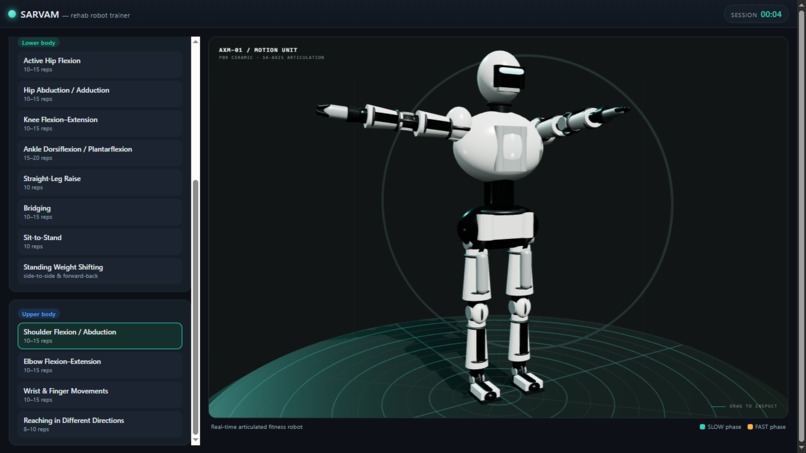Open Wrist & Finger Movements exercise
Viewport: 806px width, 453px height.
[100, 395]
